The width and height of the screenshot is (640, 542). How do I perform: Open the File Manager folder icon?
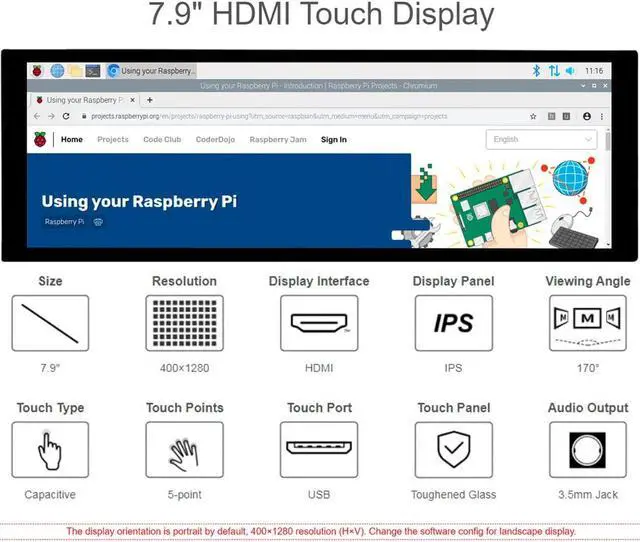[x=75, y=71]
